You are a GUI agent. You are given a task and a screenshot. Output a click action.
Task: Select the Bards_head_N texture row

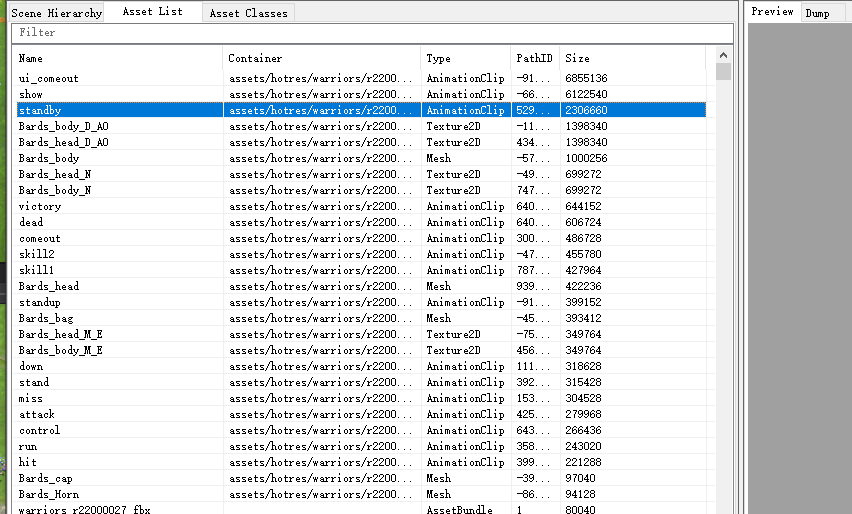[x=55, y=174]
